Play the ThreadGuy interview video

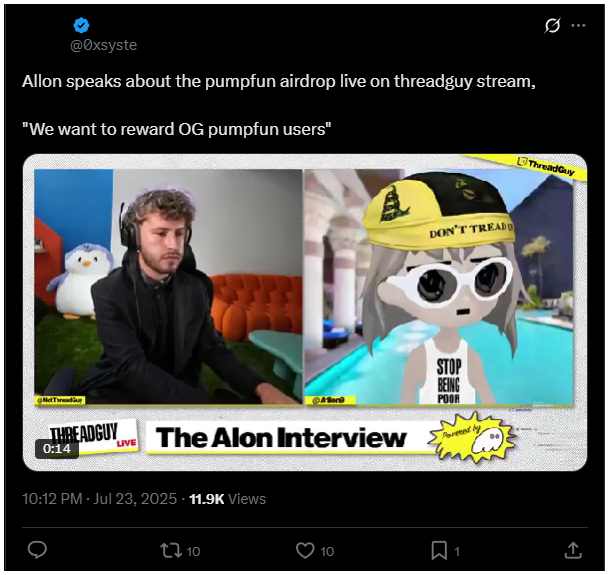(305, 312)
